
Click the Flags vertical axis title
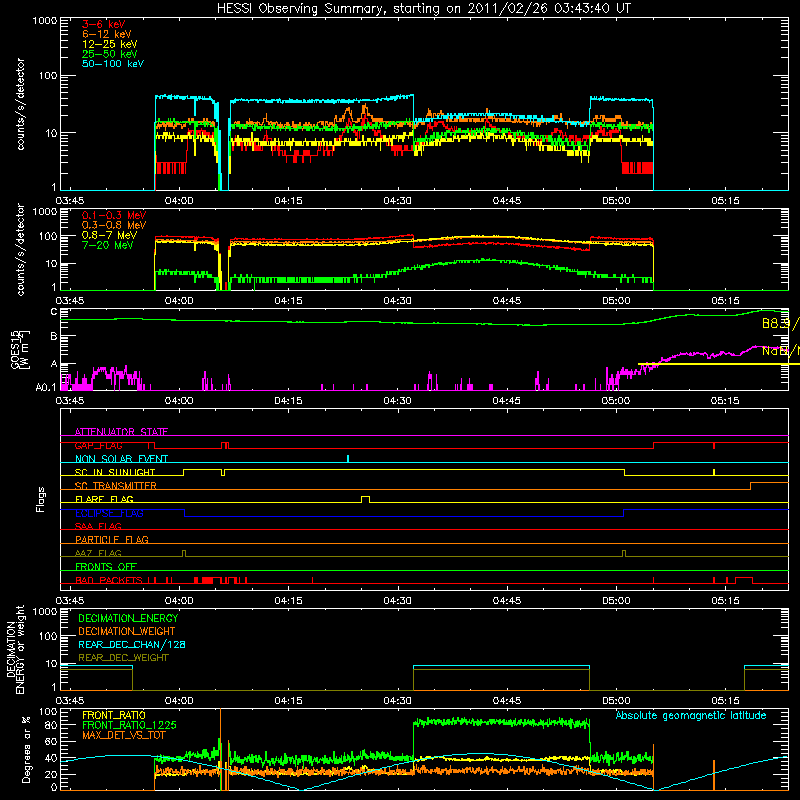[41, 499]
